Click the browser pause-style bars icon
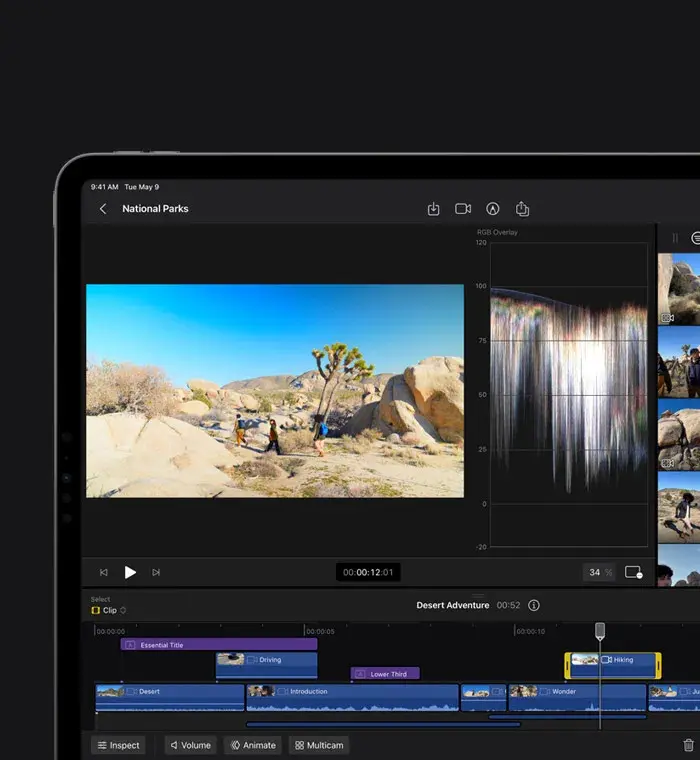 pos(675,238)
